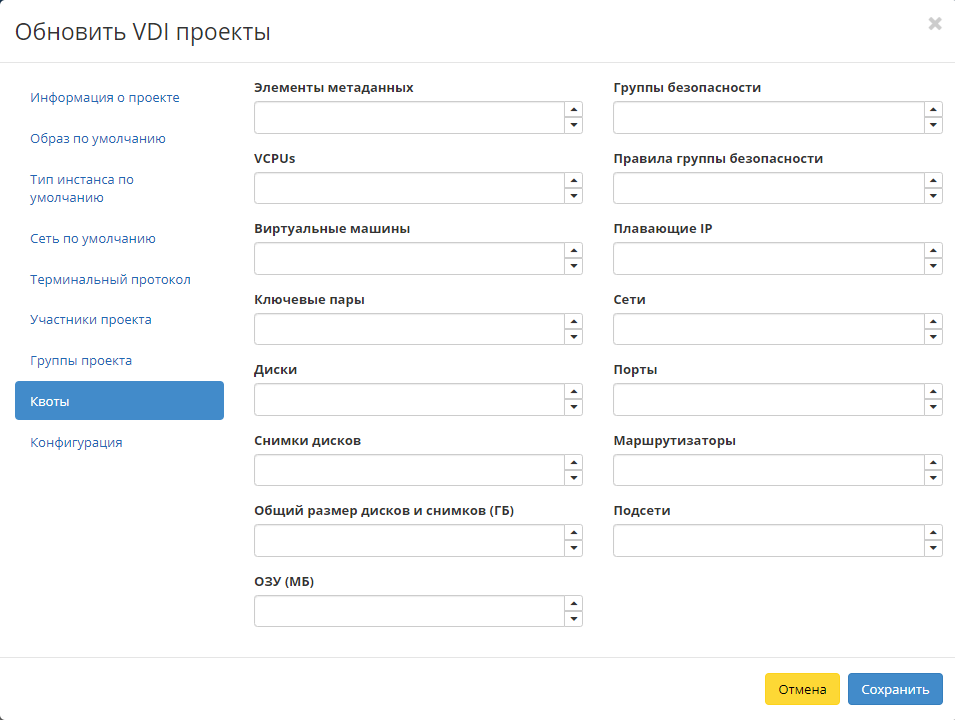Decrease Маршрутизаторы quota value
955x720 pixels.
tap(931, 476)
